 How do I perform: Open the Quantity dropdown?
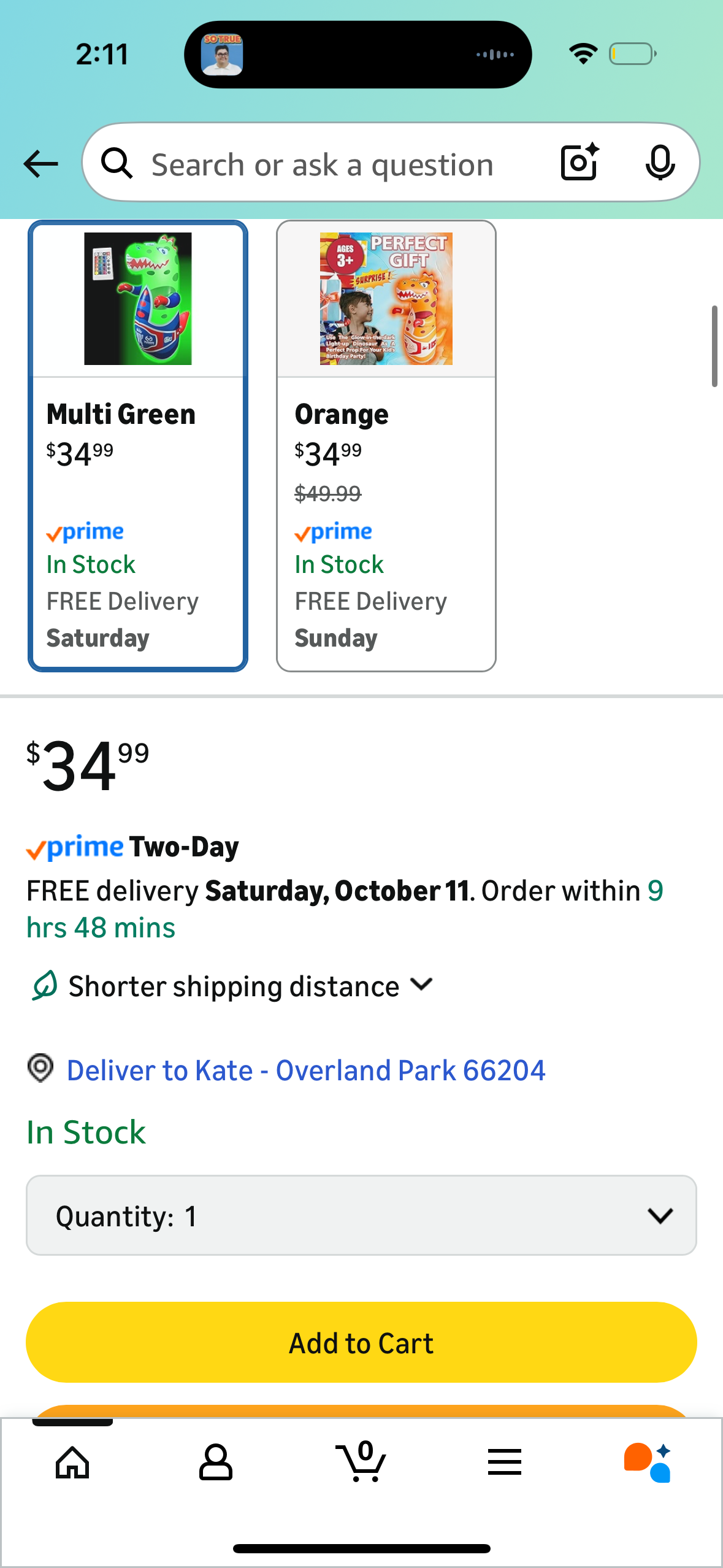361,1215
